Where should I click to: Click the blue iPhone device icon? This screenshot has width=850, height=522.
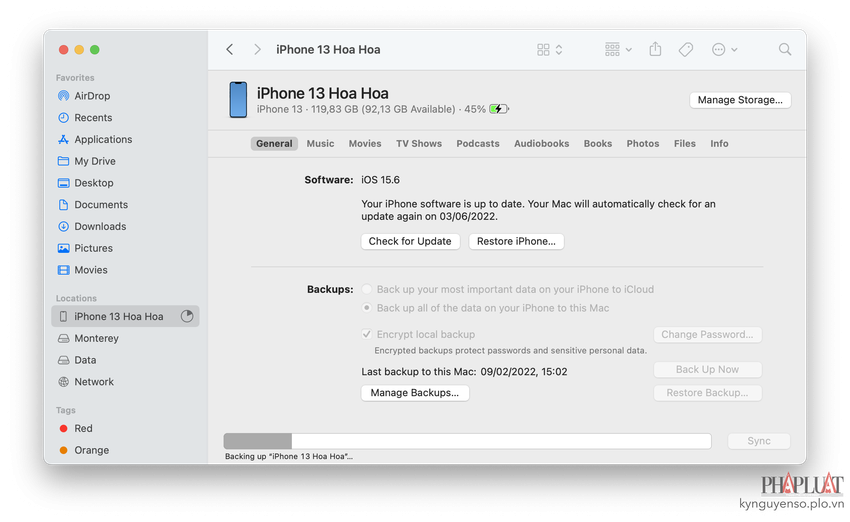tap(238, 100)
